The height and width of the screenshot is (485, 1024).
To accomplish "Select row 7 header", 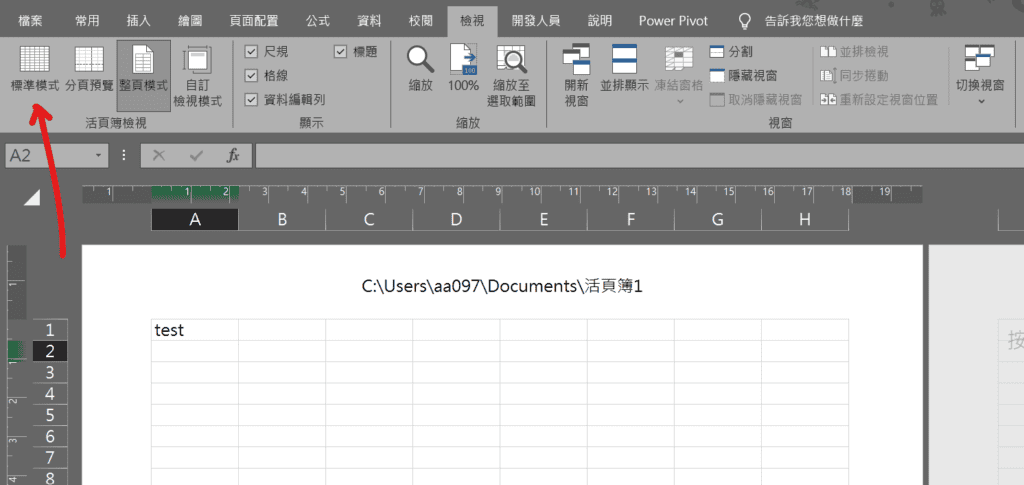I will click(50, 458).
